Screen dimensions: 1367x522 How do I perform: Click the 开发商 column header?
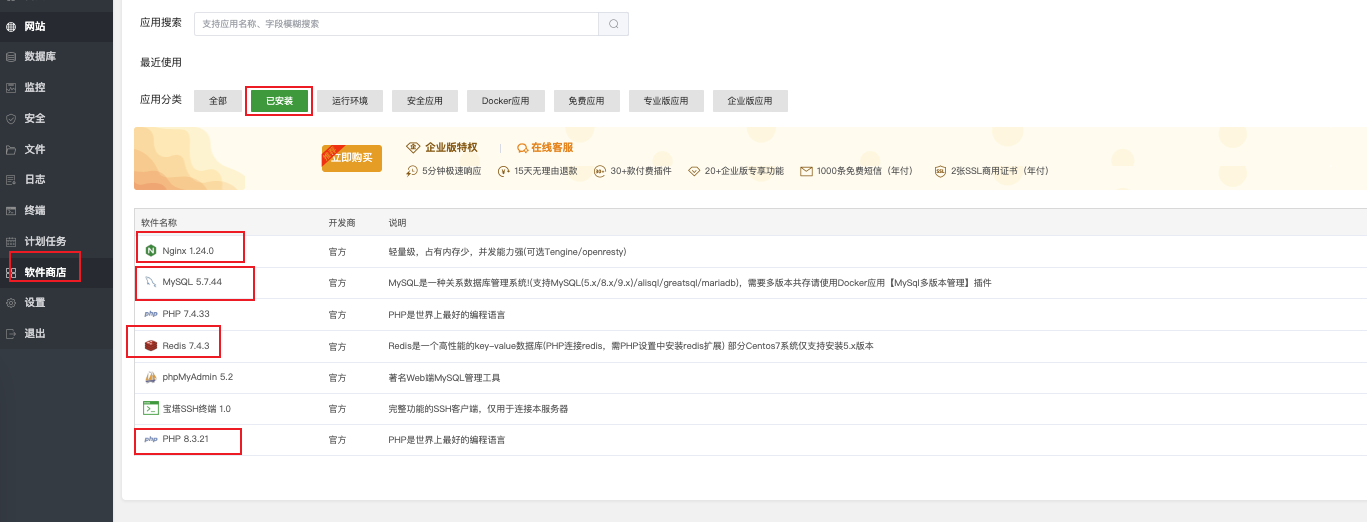[x=342, y=222]
